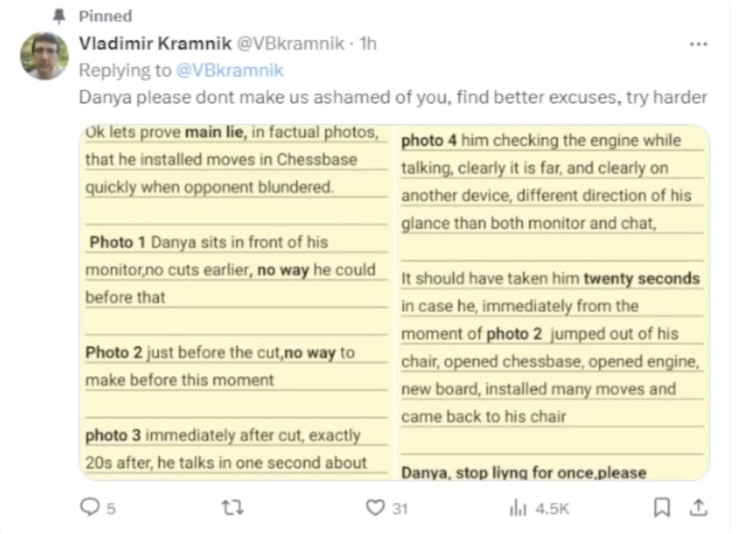Open the three-dot more options menu

[x=699, y=44]
